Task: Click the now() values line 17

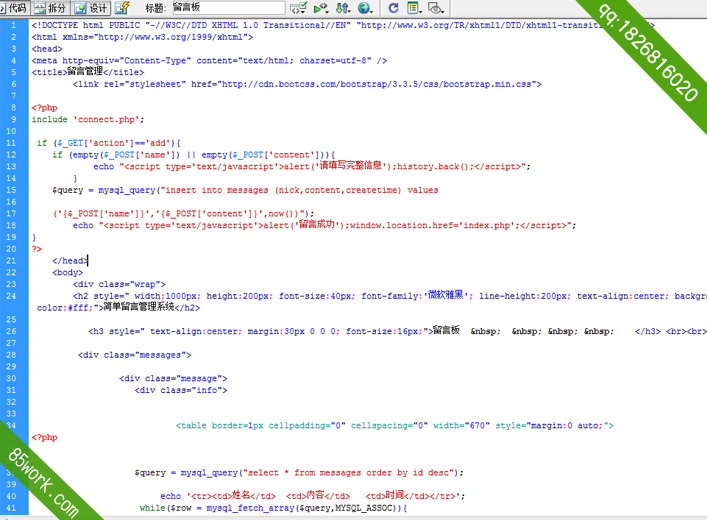Action: coord(184,214)
